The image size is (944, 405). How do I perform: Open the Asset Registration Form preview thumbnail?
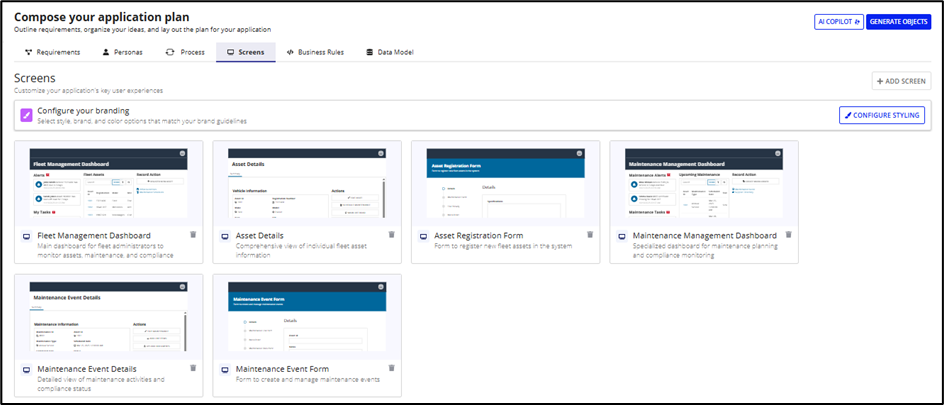pyautogui.click(x=506, y=183)
